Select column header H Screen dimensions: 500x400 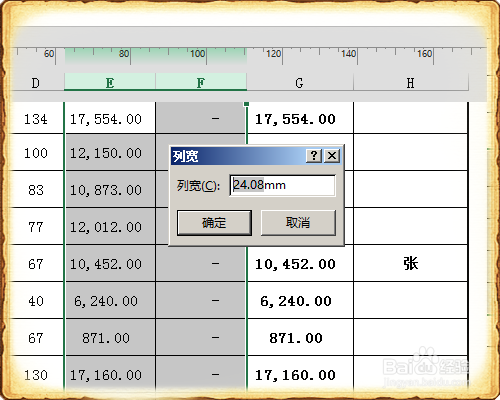coord(411,82)
